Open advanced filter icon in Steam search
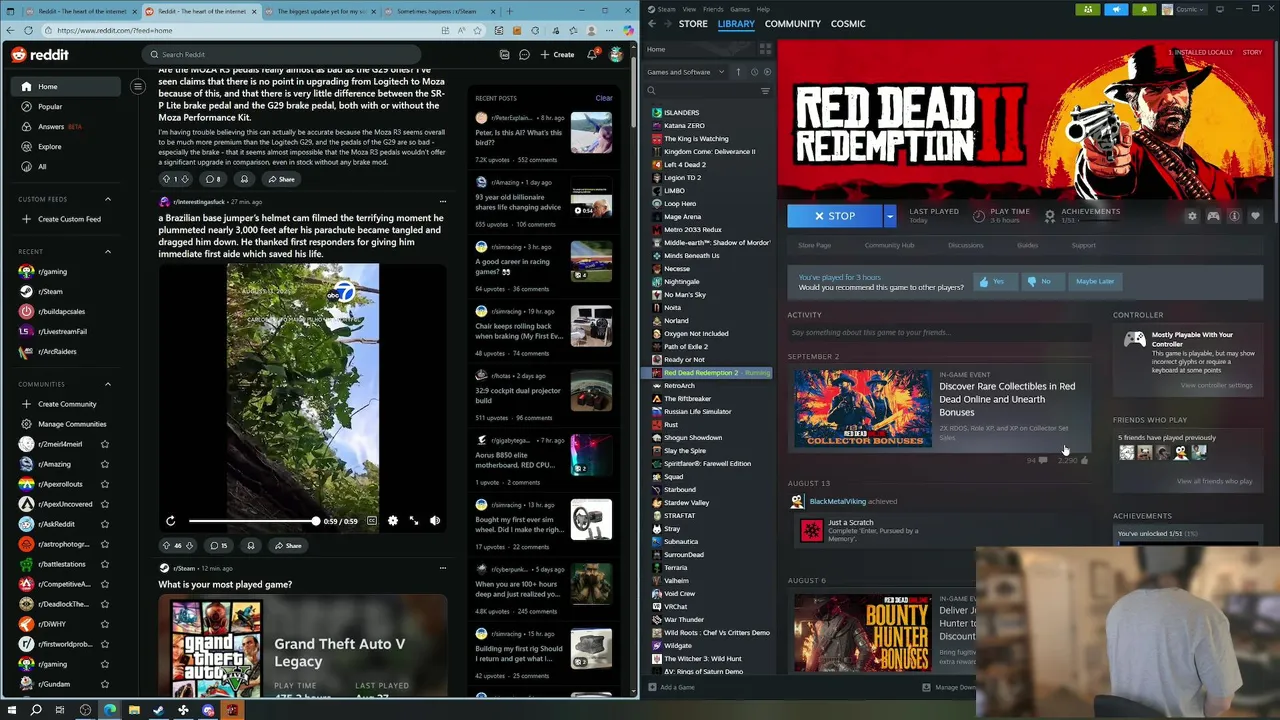The height and width of the screenshot is (720, 1280). 765,91
